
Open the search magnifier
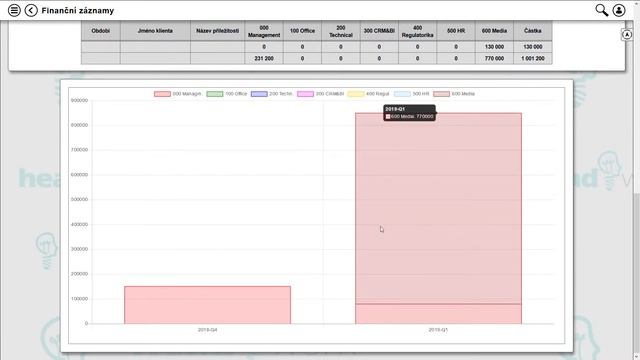pyautogui.click(x=601, y=10)
